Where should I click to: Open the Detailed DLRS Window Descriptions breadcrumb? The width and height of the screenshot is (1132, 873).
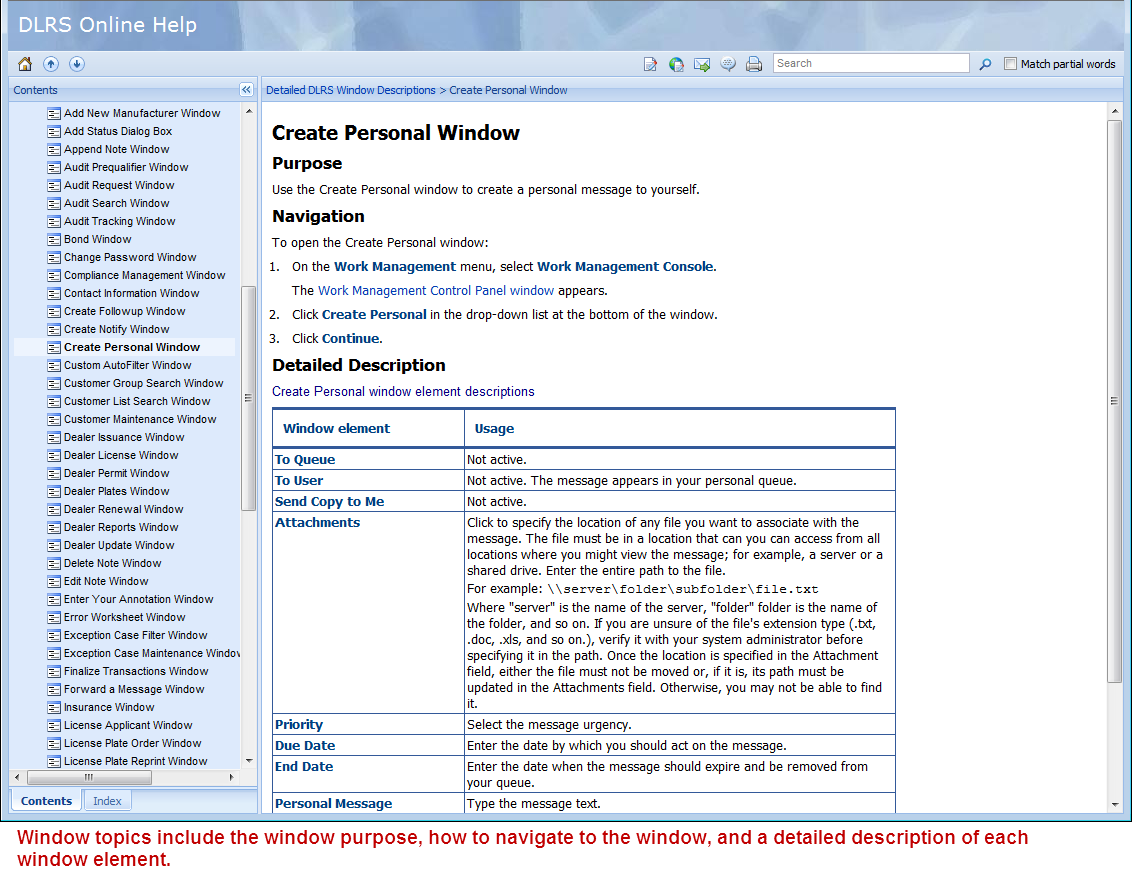(351, 90)
